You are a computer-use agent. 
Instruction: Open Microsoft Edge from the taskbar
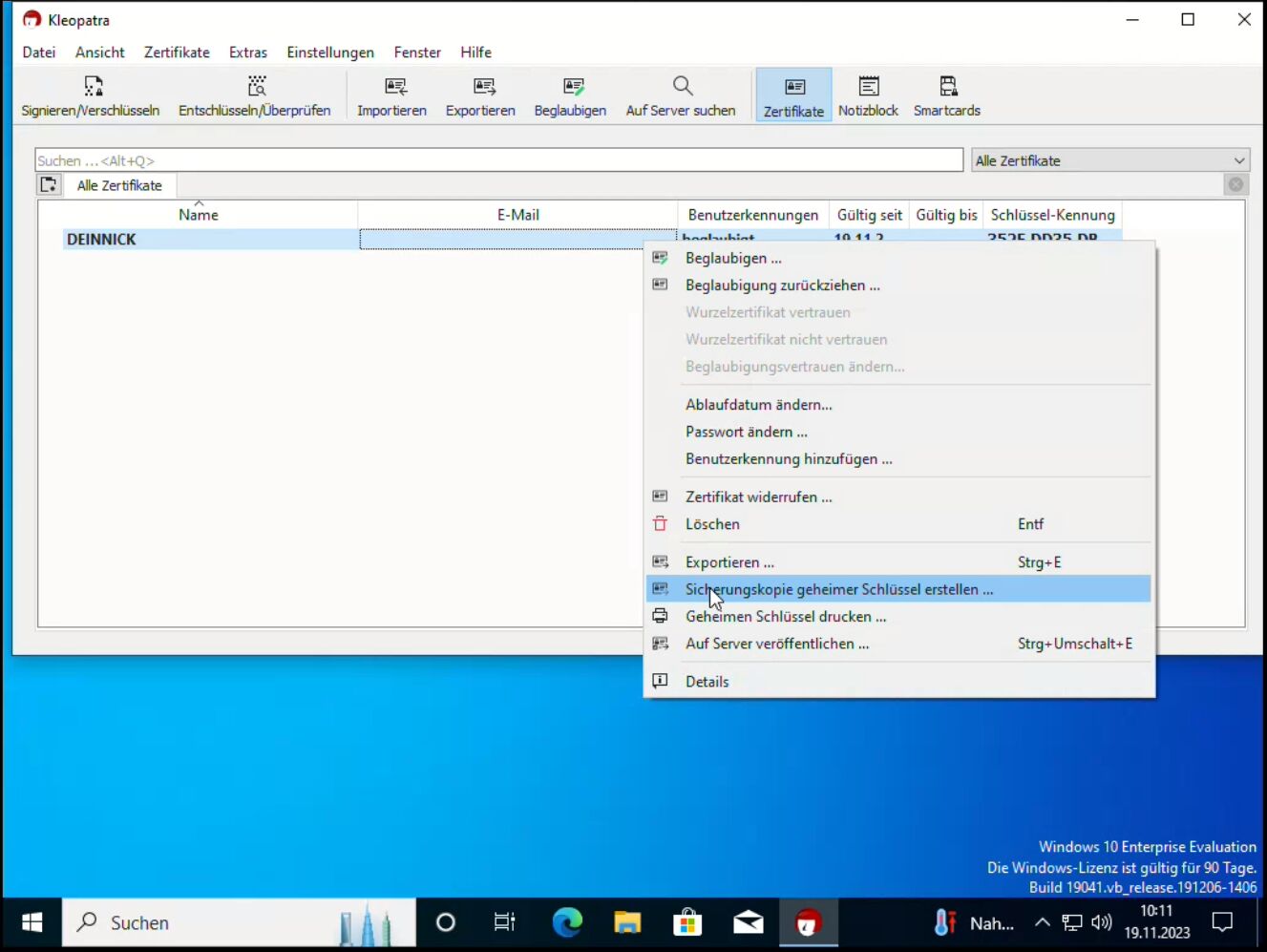point(567,922)
